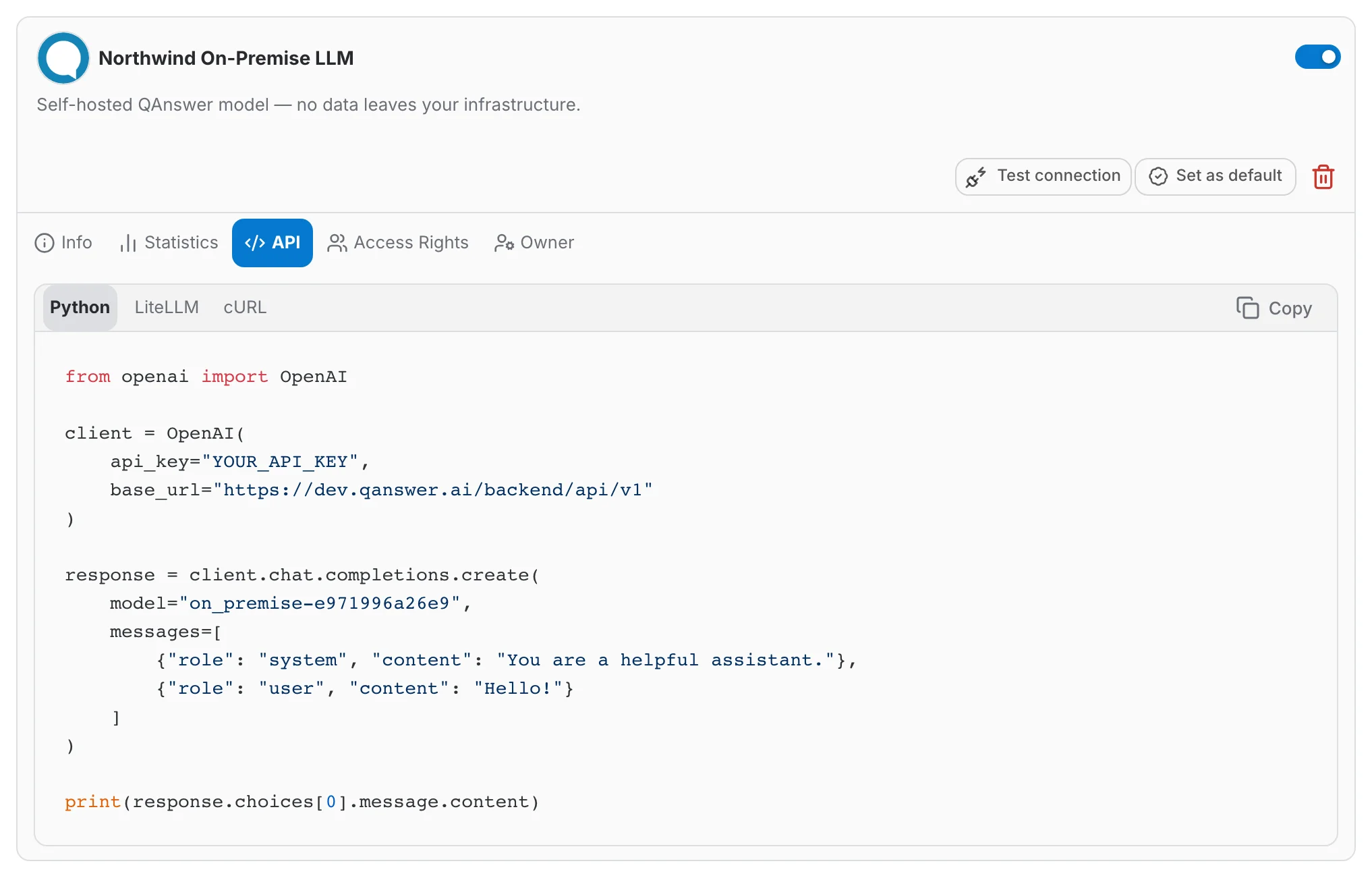Screen dimensions: 1372x876
Task: Show the cURL code sample
Action: (245, 308)
